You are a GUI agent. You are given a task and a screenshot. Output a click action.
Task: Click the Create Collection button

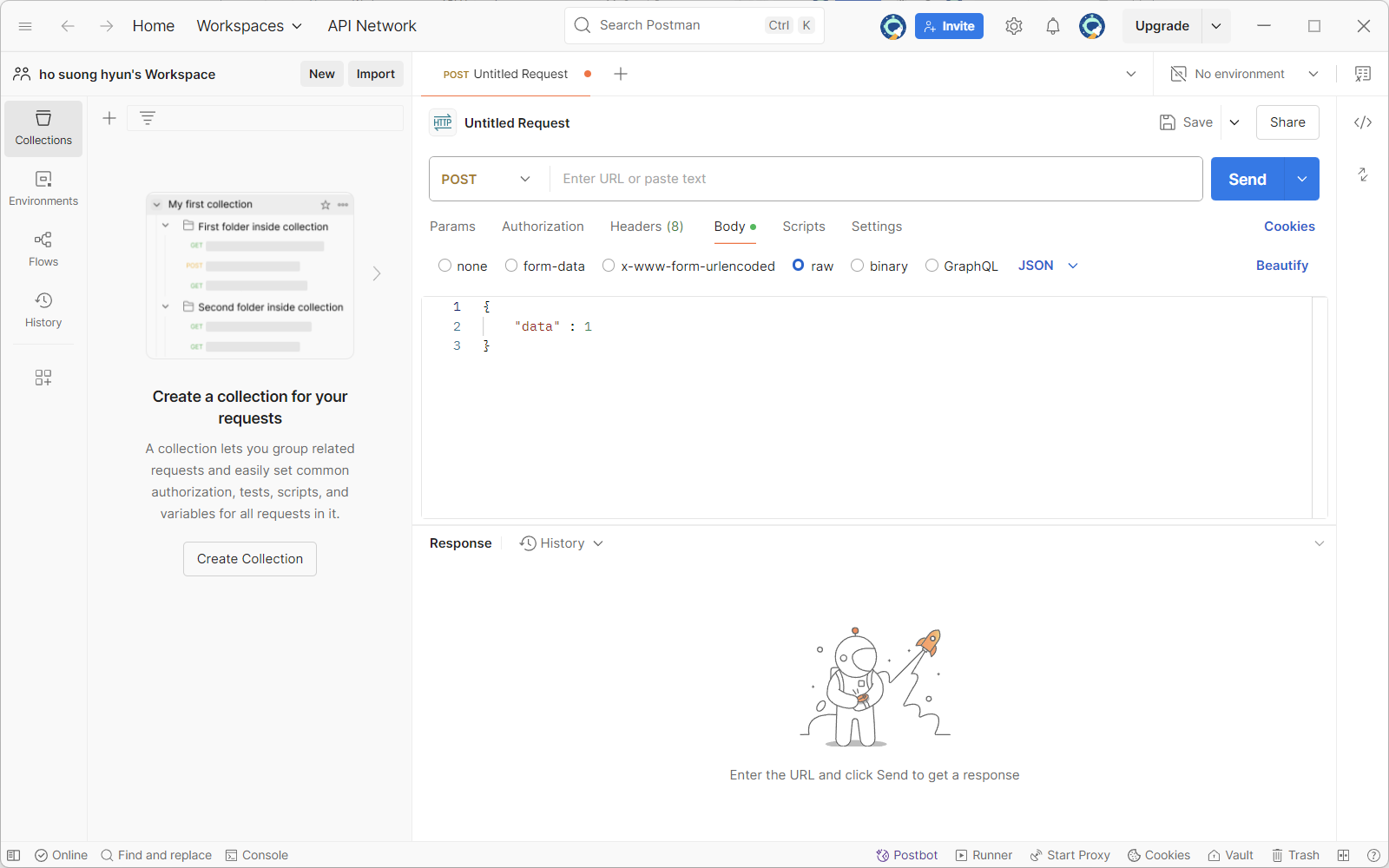(x=250, y=559)
